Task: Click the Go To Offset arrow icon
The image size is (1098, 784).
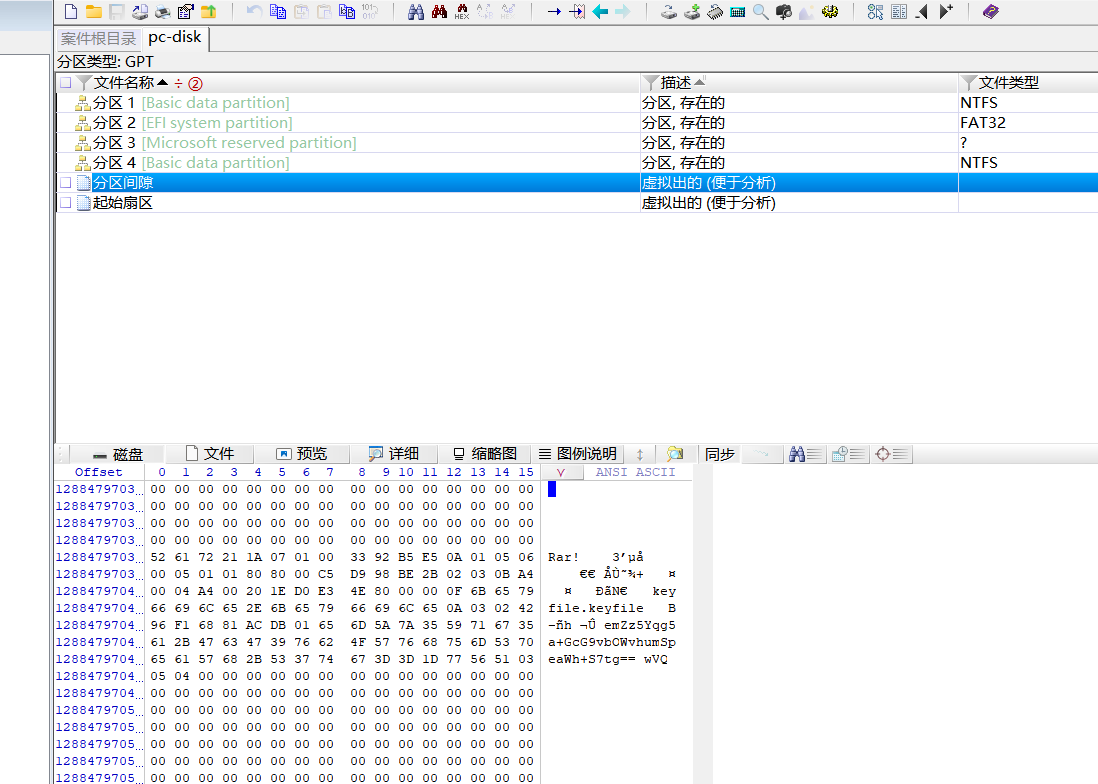Action: 554,11
